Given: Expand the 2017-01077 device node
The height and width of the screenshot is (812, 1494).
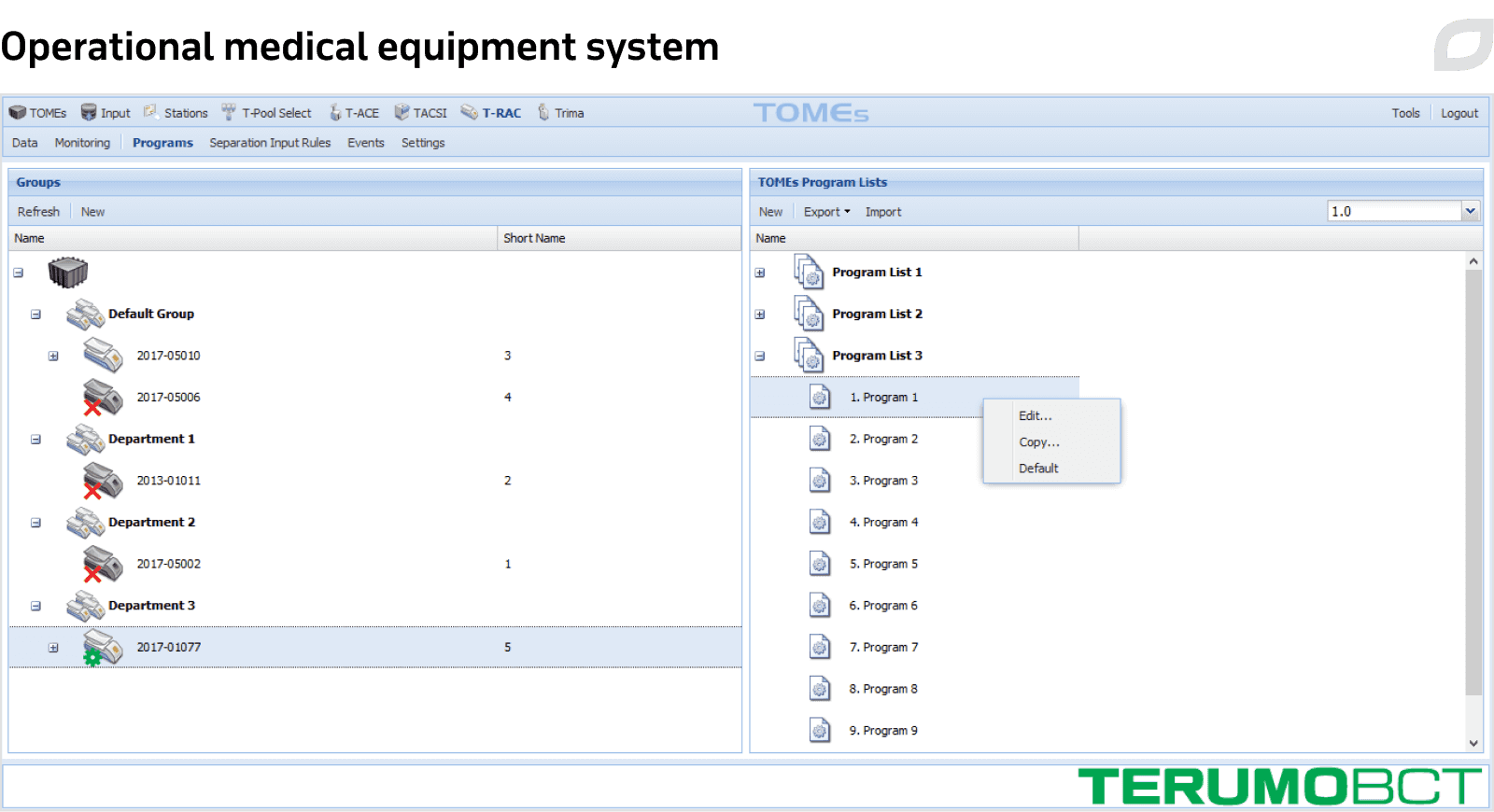Looking at the screenshot, I should coord(53,648).
